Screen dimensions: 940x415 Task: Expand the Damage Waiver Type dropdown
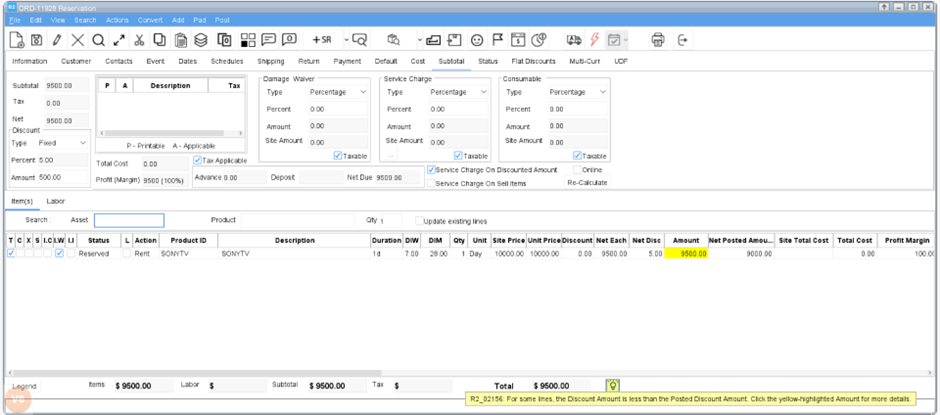click(338, 91)
